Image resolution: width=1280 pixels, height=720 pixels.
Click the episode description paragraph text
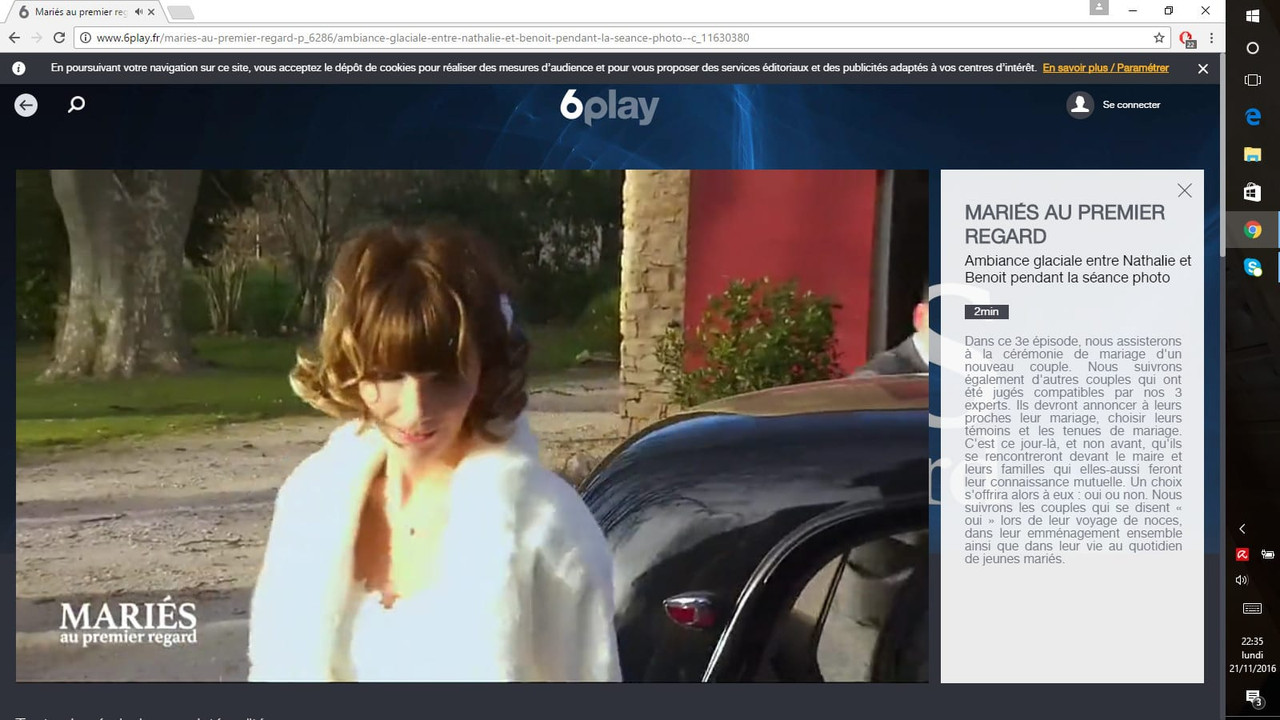pos(1073,450)
